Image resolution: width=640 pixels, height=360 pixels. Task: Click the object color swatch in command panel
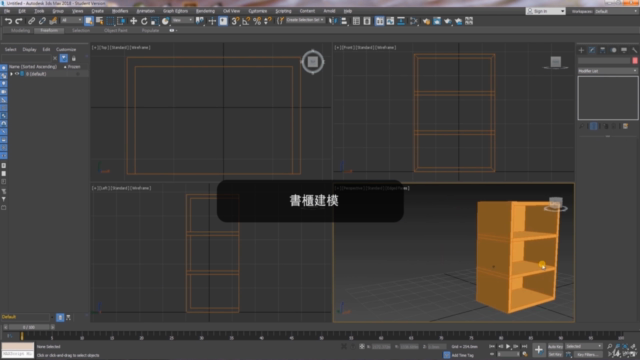pyautogui.click(x=635, y=61)
